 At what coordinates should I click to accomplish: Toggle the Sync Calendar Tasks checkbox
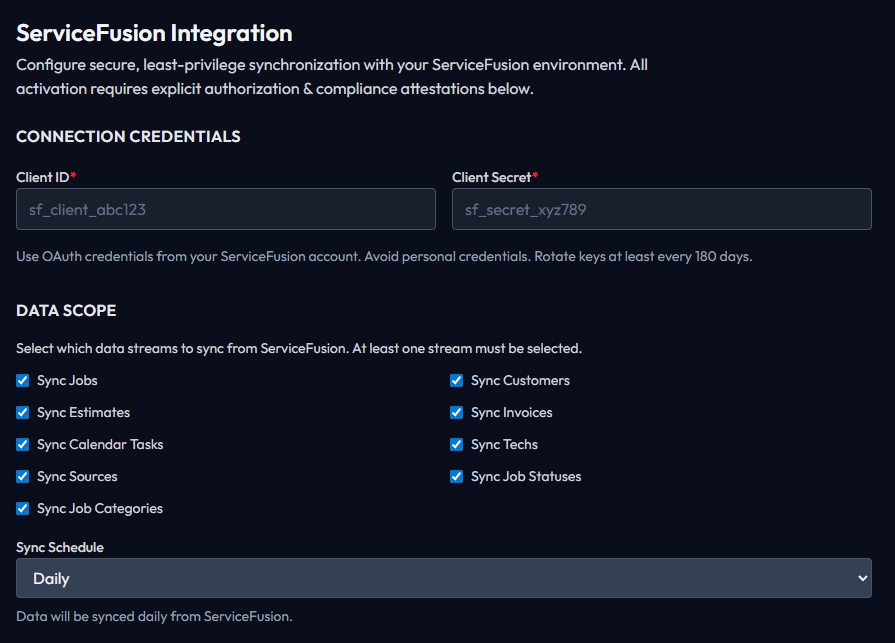(x=22, y=444)
